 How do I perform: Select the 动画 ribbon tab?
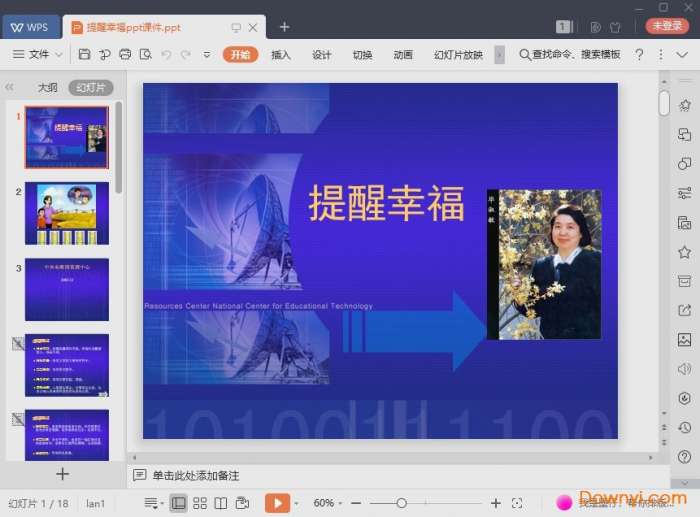point(403,55)
